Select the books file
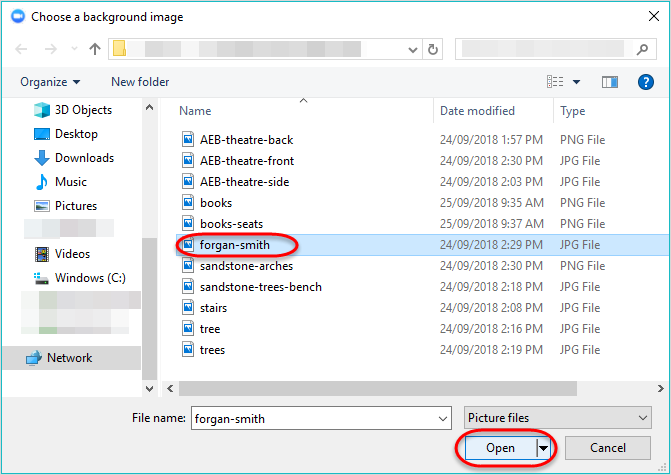 click(x=216, y=203)
